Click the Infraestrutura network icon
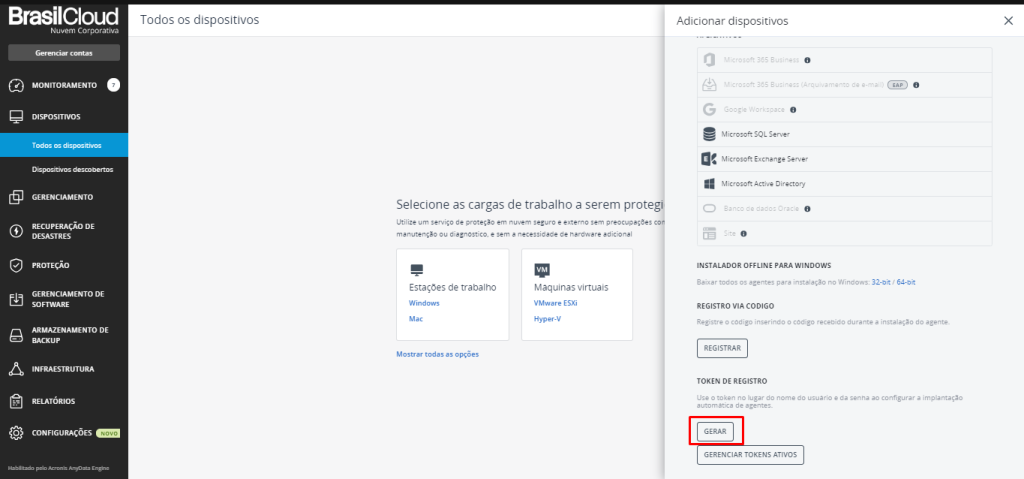Viewport: 1024px width, 479px height. (x=16, y=369)
